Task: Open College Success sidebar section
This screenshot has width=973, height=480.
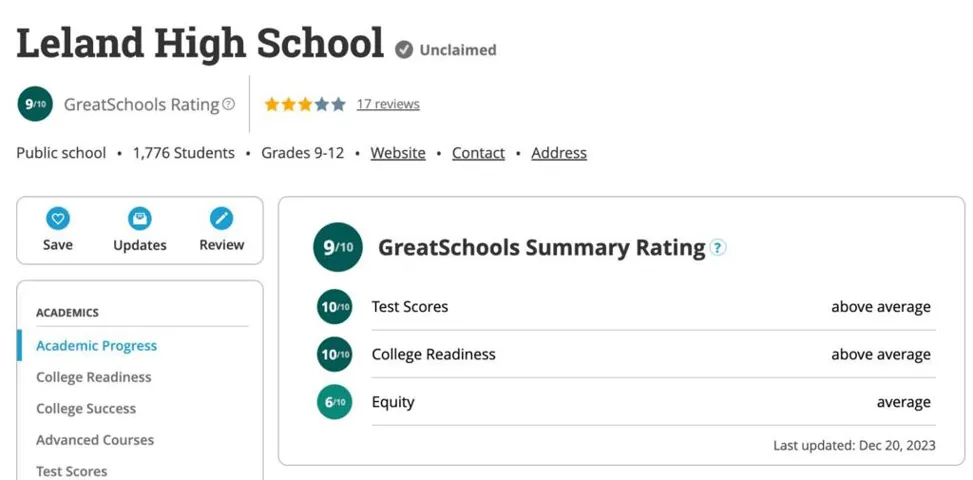Action: click(x=86, y=409)
